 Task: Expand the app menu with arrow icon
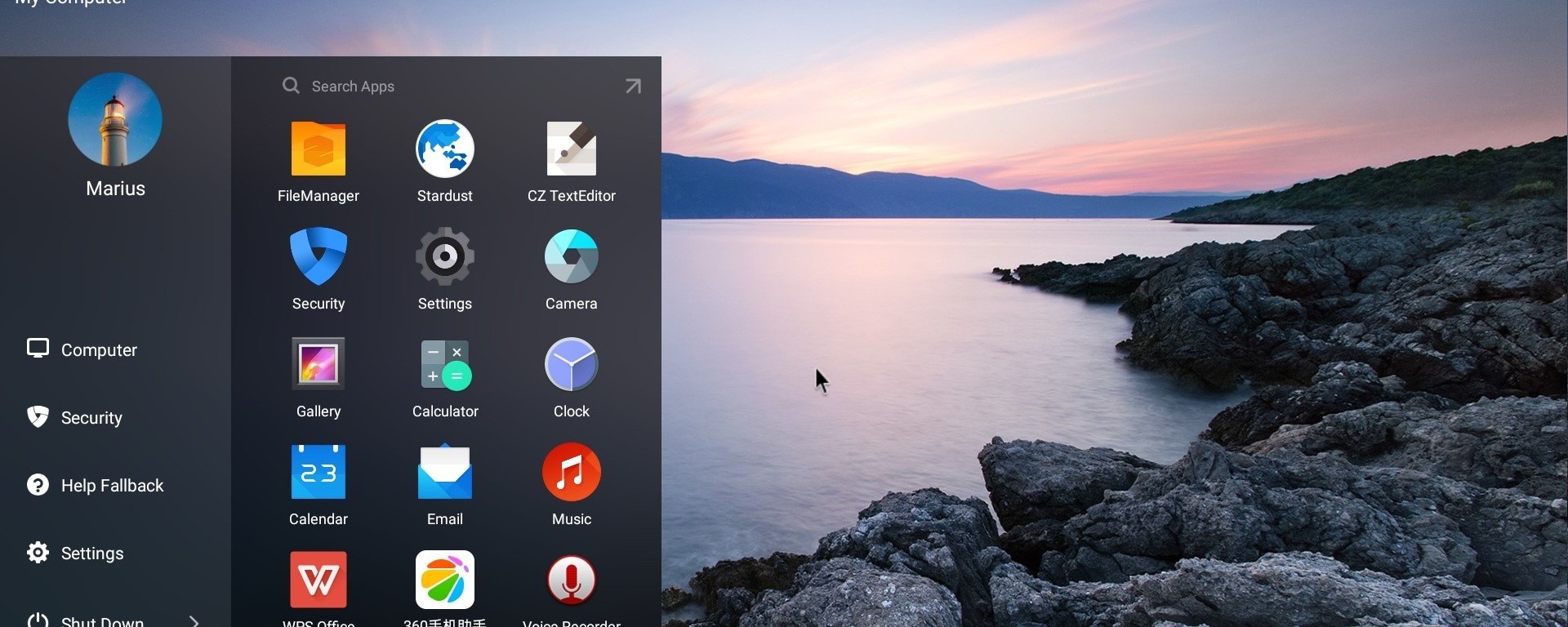[633, 87]
